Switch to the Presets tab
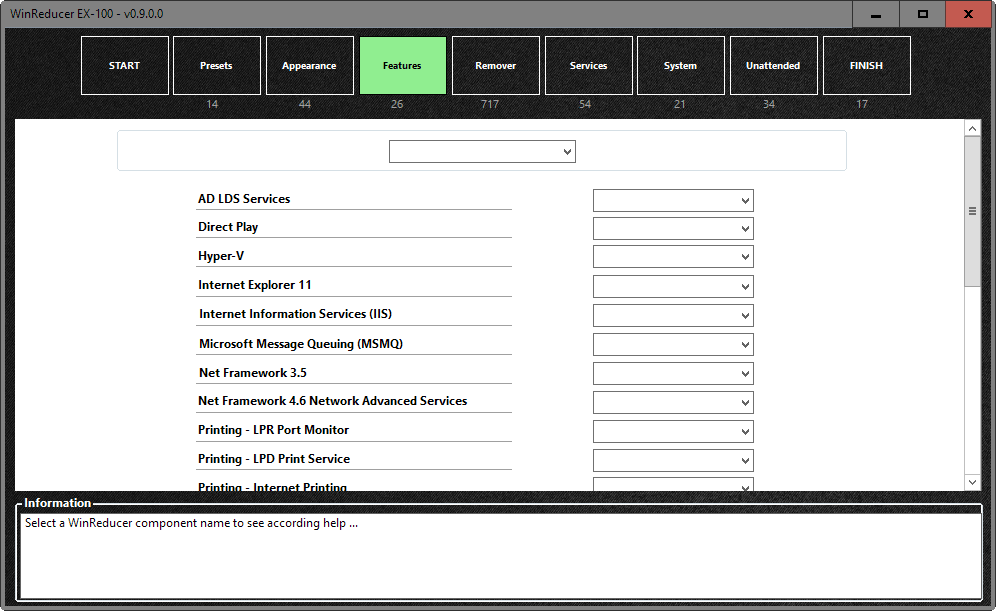 [217, 65]
